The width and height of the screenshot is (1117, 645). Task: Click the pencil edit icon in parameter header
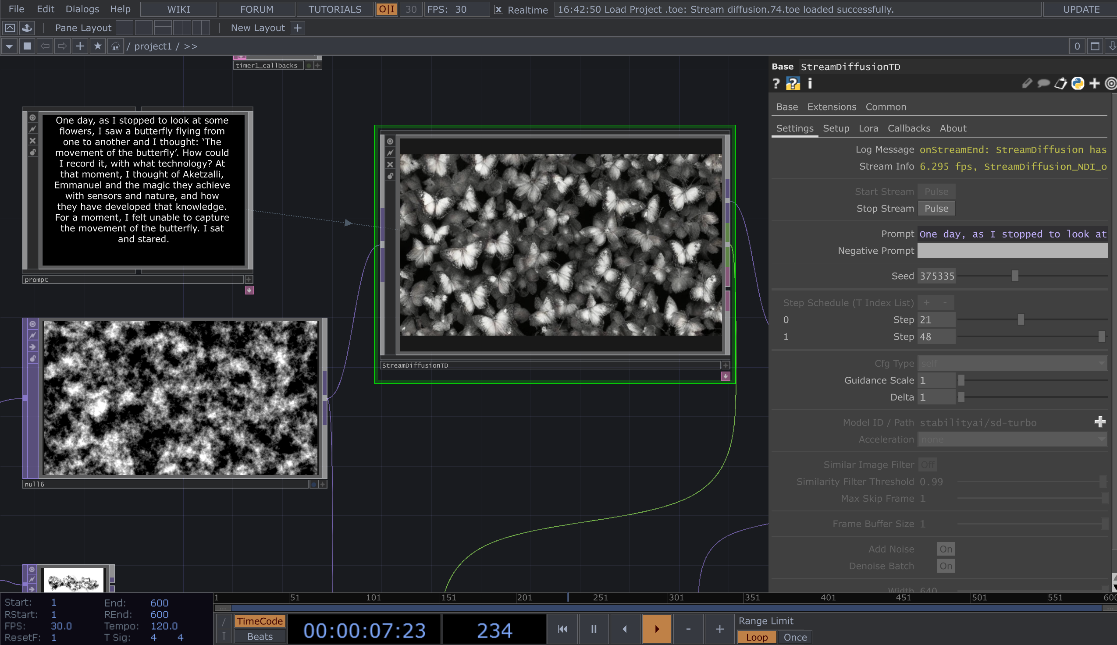[x=1027, y=83]
